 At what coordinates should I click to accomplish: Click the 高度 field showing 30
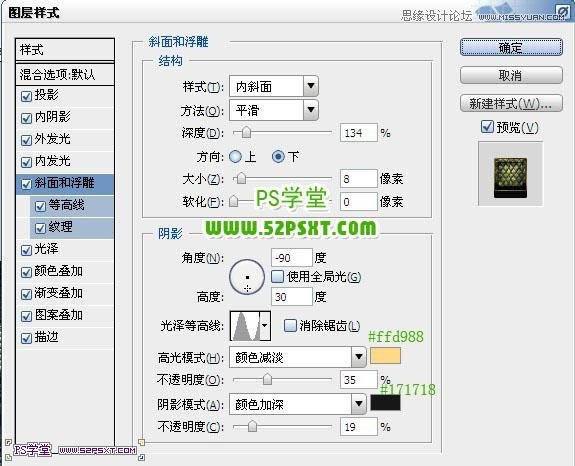[292, 297]
